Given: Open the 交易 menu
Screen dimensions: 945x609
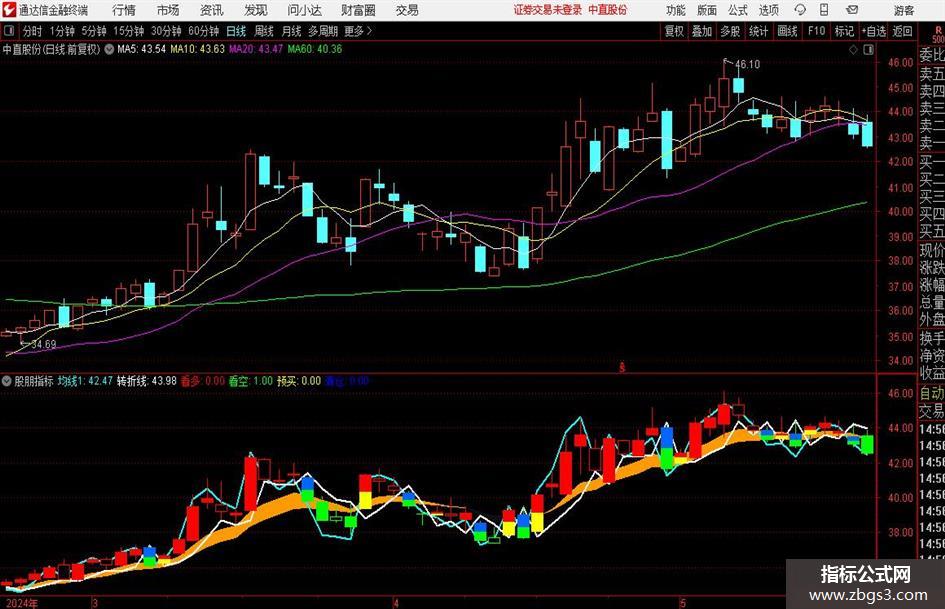Looking at the screenshot, I should tap(407, 10).
